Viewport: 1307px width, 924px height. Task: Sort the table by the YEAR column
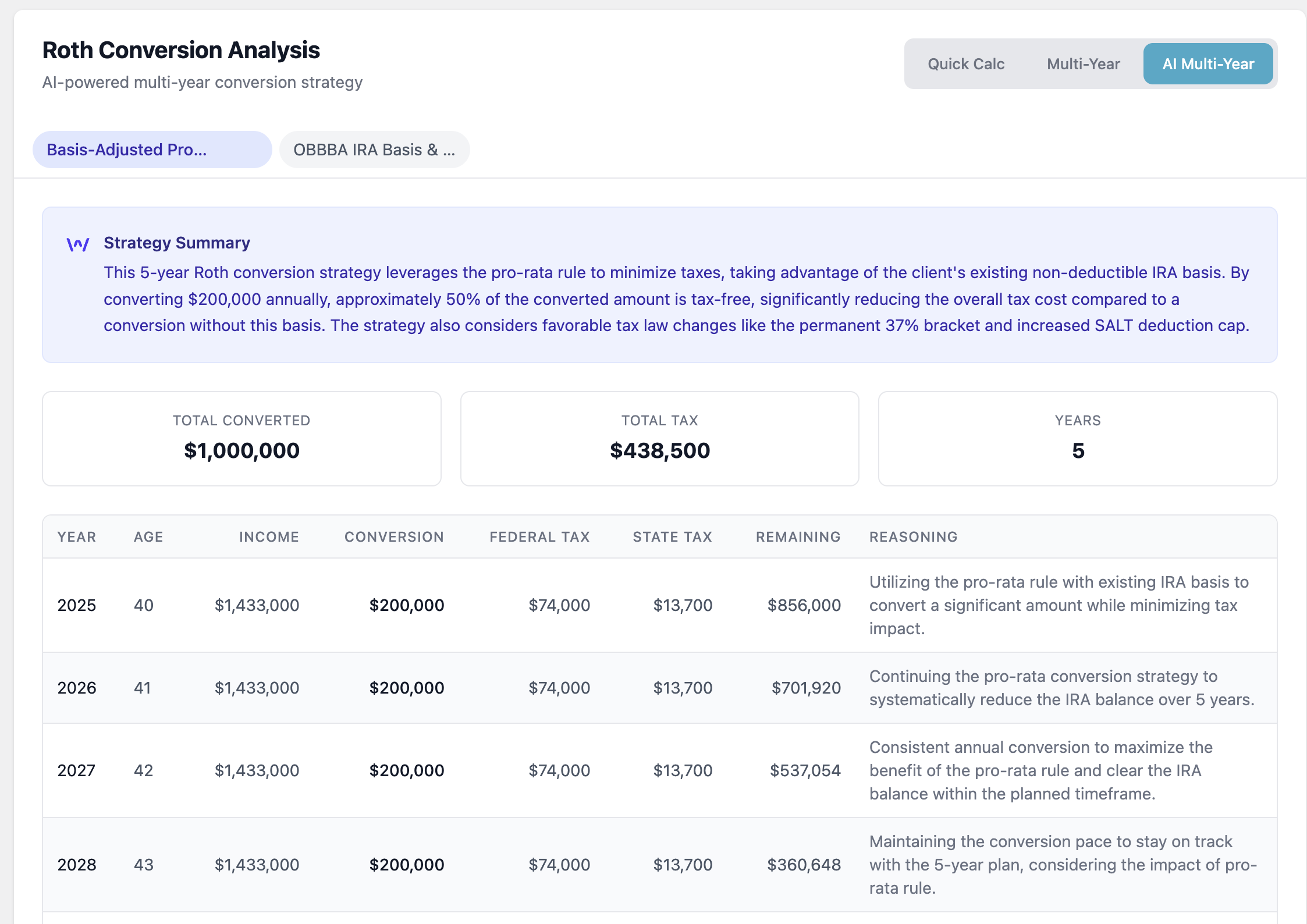(77, 536)
